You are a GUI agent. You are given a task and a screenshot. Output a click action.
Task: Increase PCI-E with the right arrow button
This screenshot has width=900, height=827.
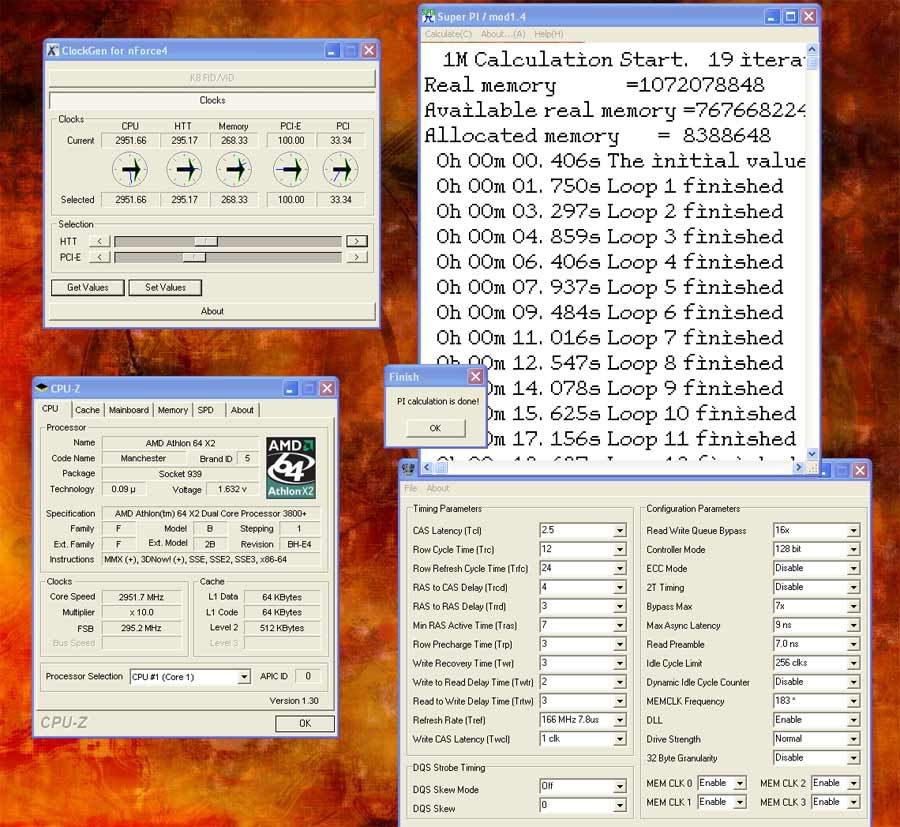coord(357,257)
